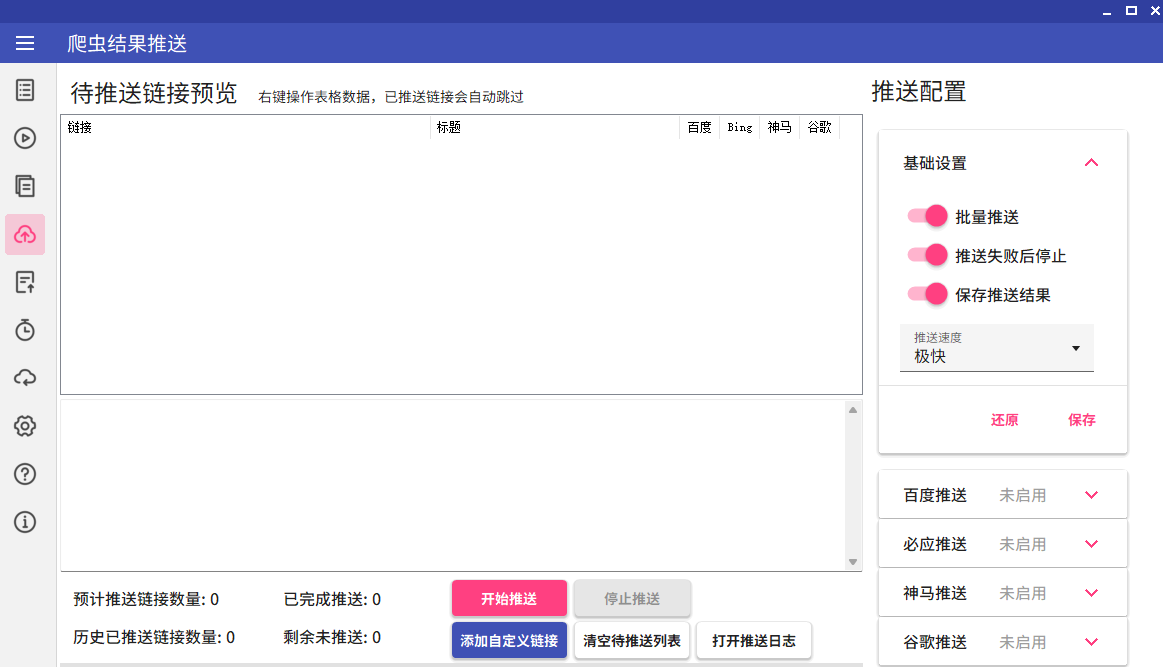This screenshot has height=667, width=1163.
Task: Open the 推送速度 dropdown
Action: click(996, 348)
